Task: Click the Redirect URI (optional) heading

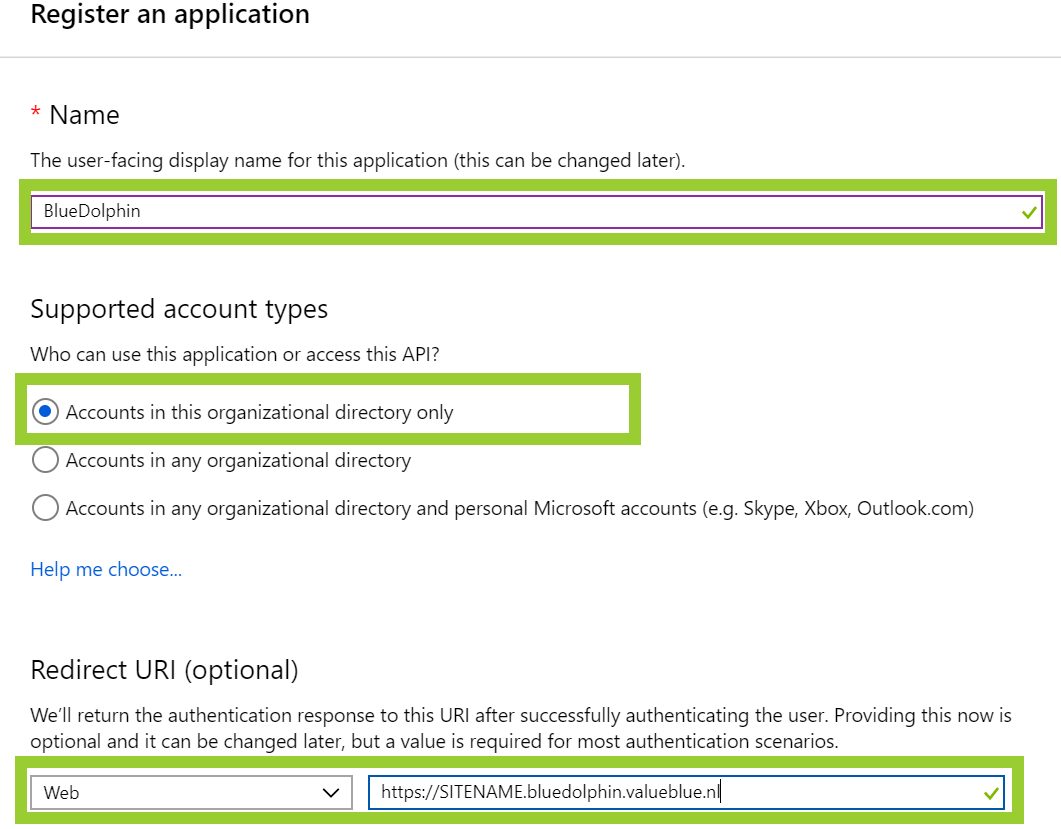Action: tap(164, 670)
